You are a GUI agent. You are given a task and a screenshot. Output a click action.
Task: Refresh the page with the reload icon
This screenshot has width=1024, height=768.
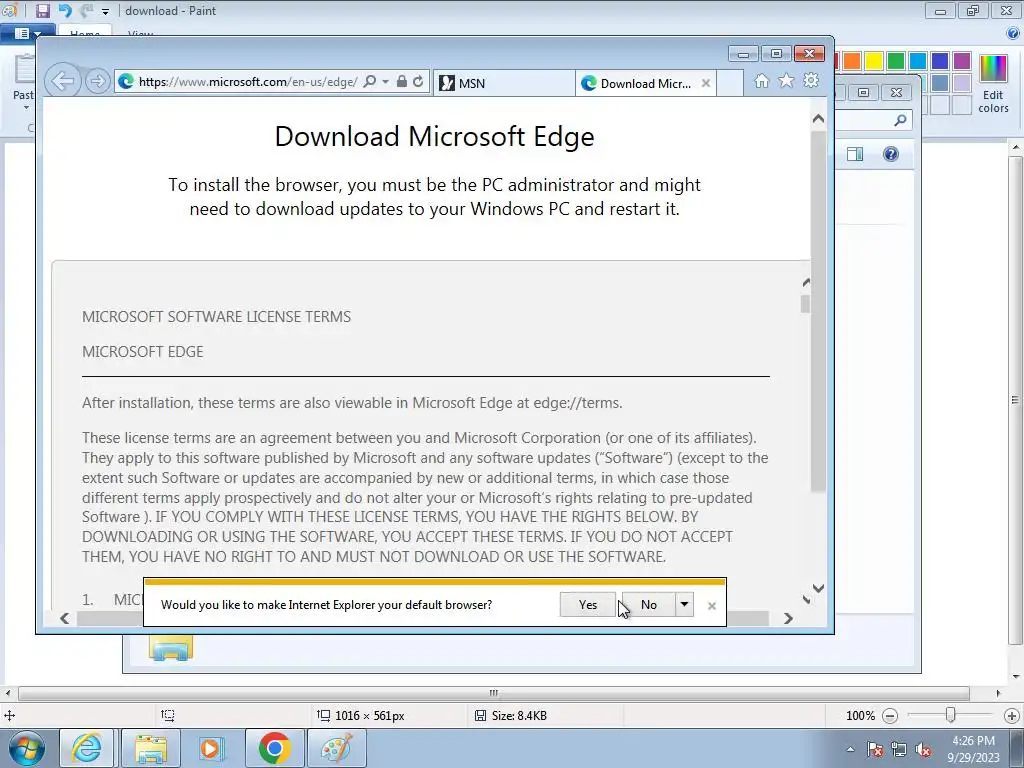click(x=418, y=82)
